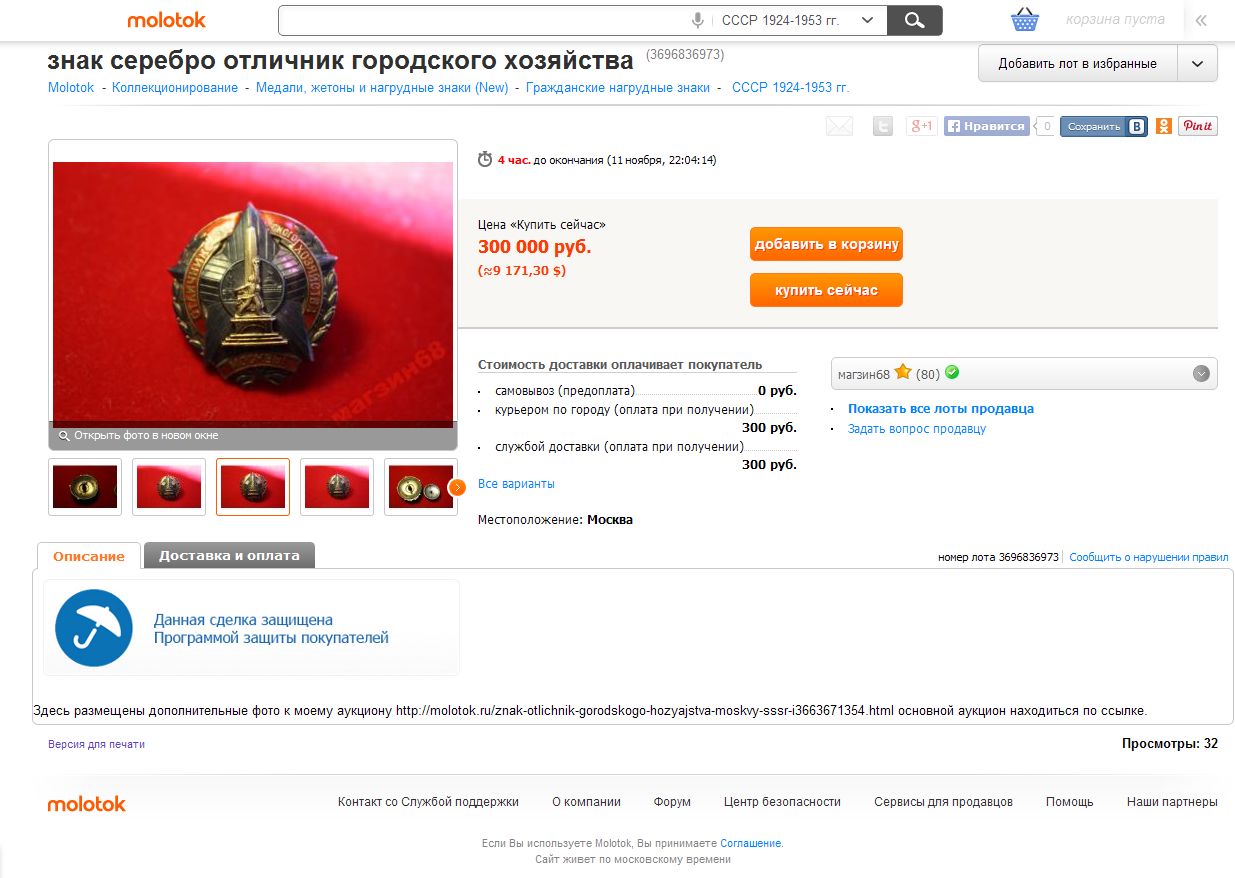Viewport: 1235px width, 878px height.
Task: Open the shopping basket icon
Action: pyautogui.click(x=1025, y=19)
